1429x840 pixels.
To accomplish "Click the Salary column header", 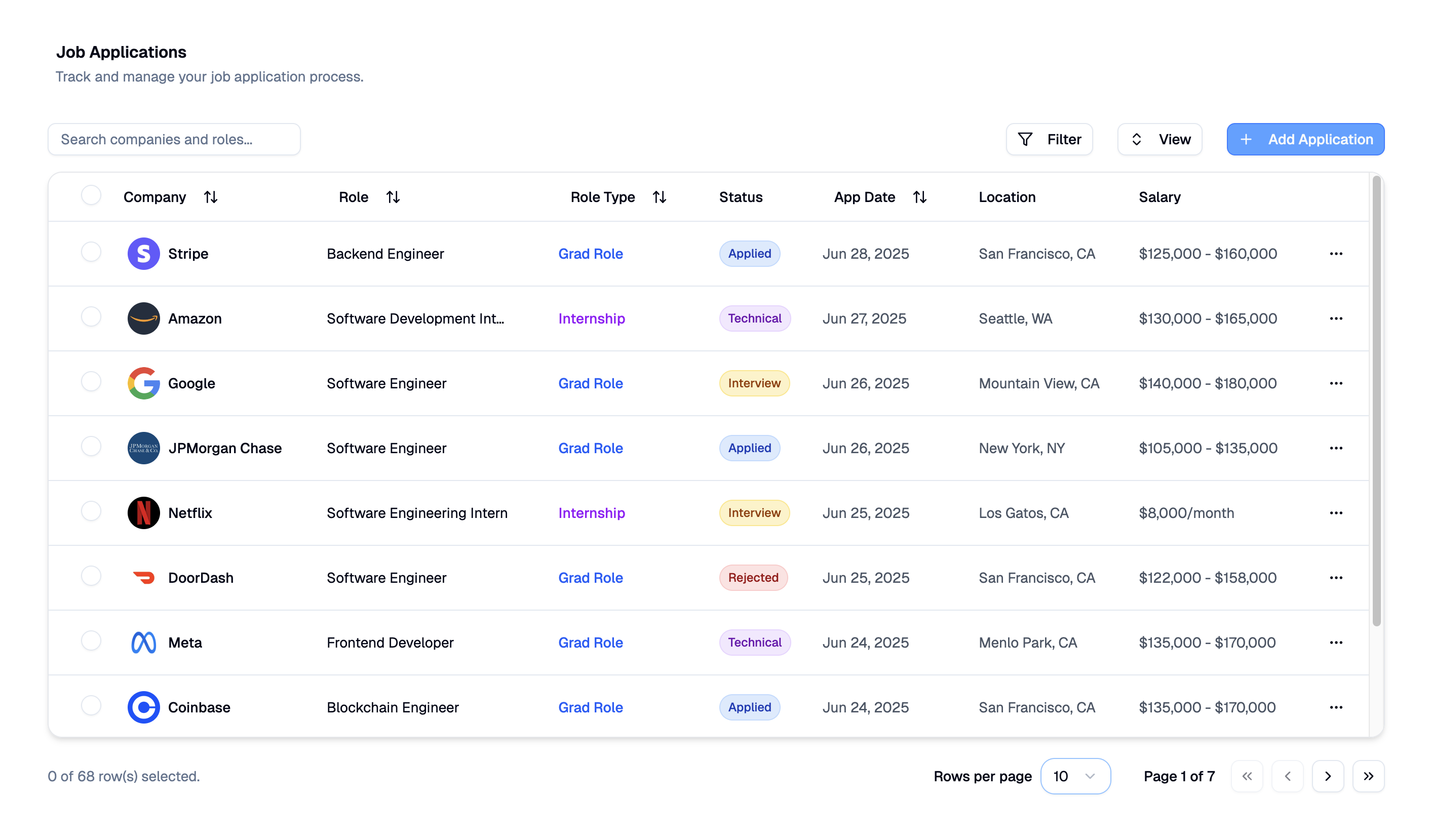I will [x=1159, y=197].
